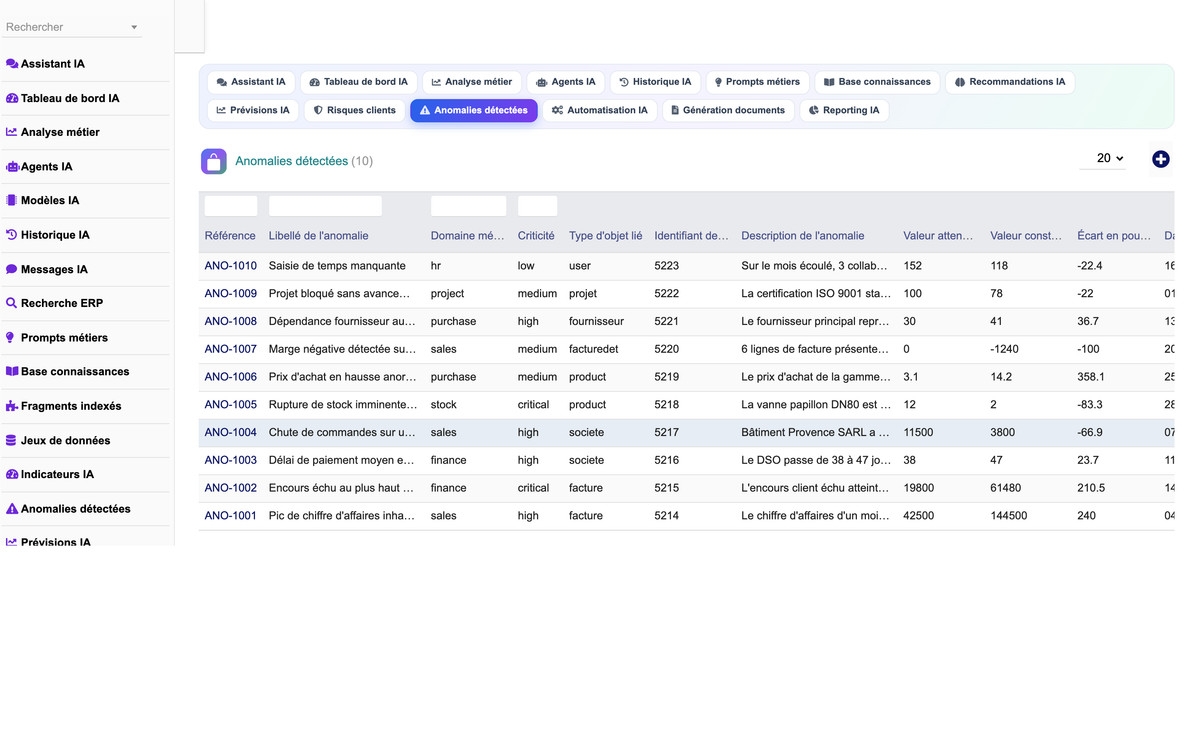Open Prévisions IA in sidebar
The height and width of the screenshot is (743, 1200).
[x=48, y=542]
